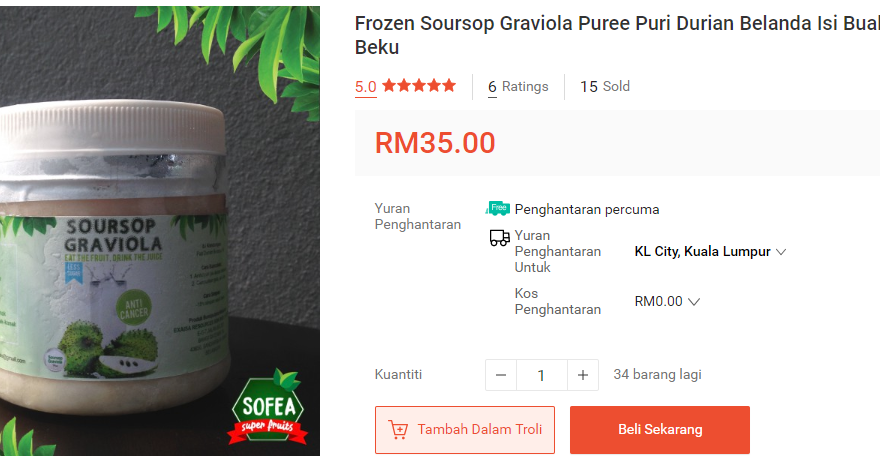Click the SOFEA super fruits logo
Image resolution: width=880 pixels, height=462 pixels.
[268, 408]
